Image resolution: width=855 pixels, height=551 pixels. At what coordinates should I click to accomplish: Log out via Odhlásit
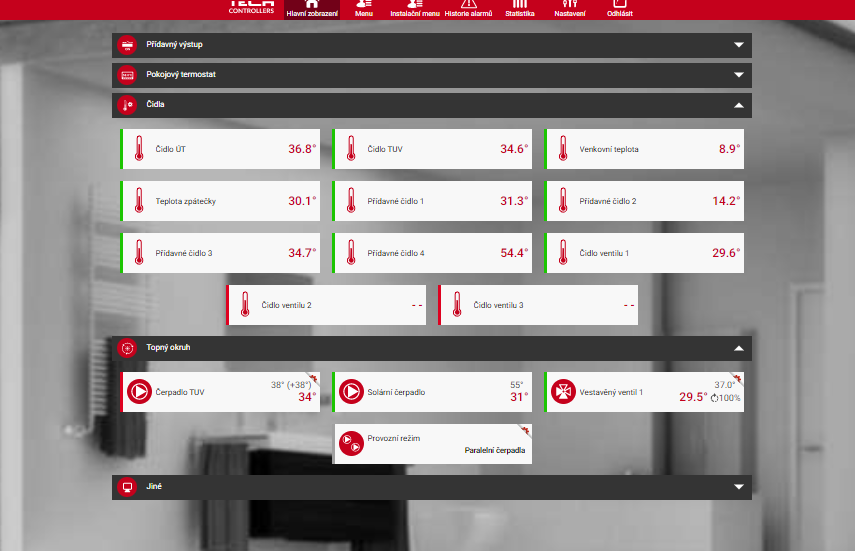[x=620, y=9]
